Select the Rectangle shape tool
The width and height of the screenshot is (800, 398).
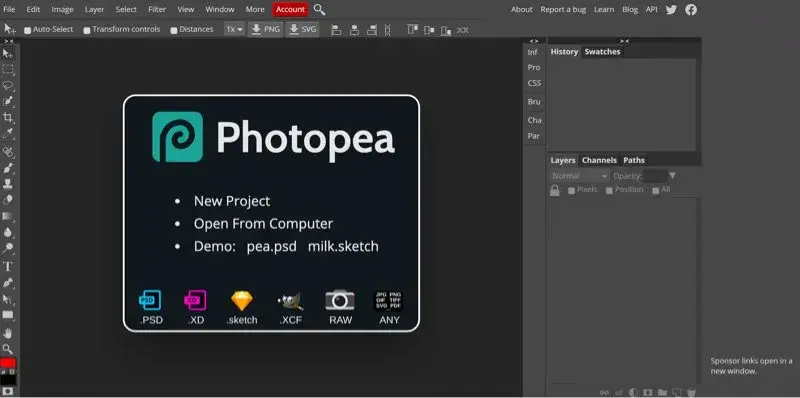[x=8, y=315]
